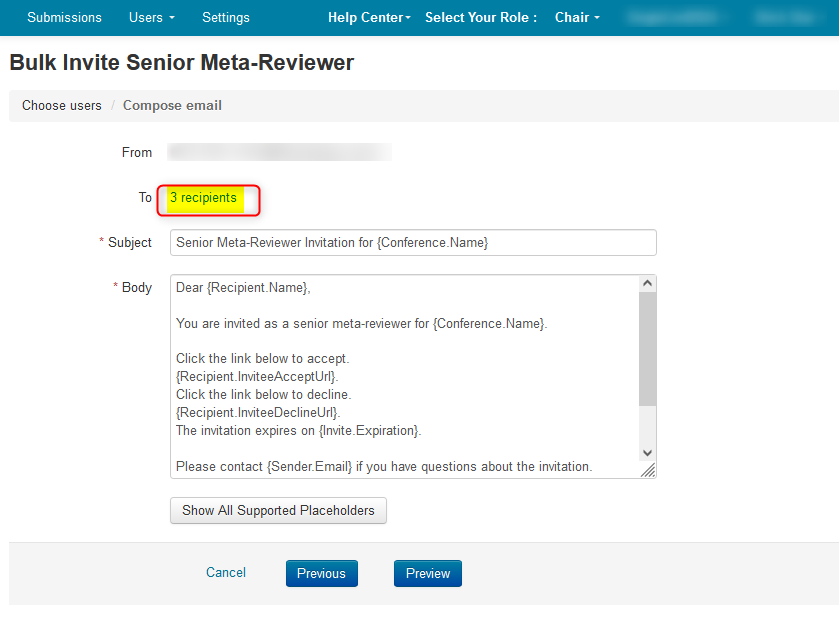Screen dimensions: 839x627
Task: Click the {Recipient.InviteeAcceptUrl} placeholder line
Action: pos(257,377)
